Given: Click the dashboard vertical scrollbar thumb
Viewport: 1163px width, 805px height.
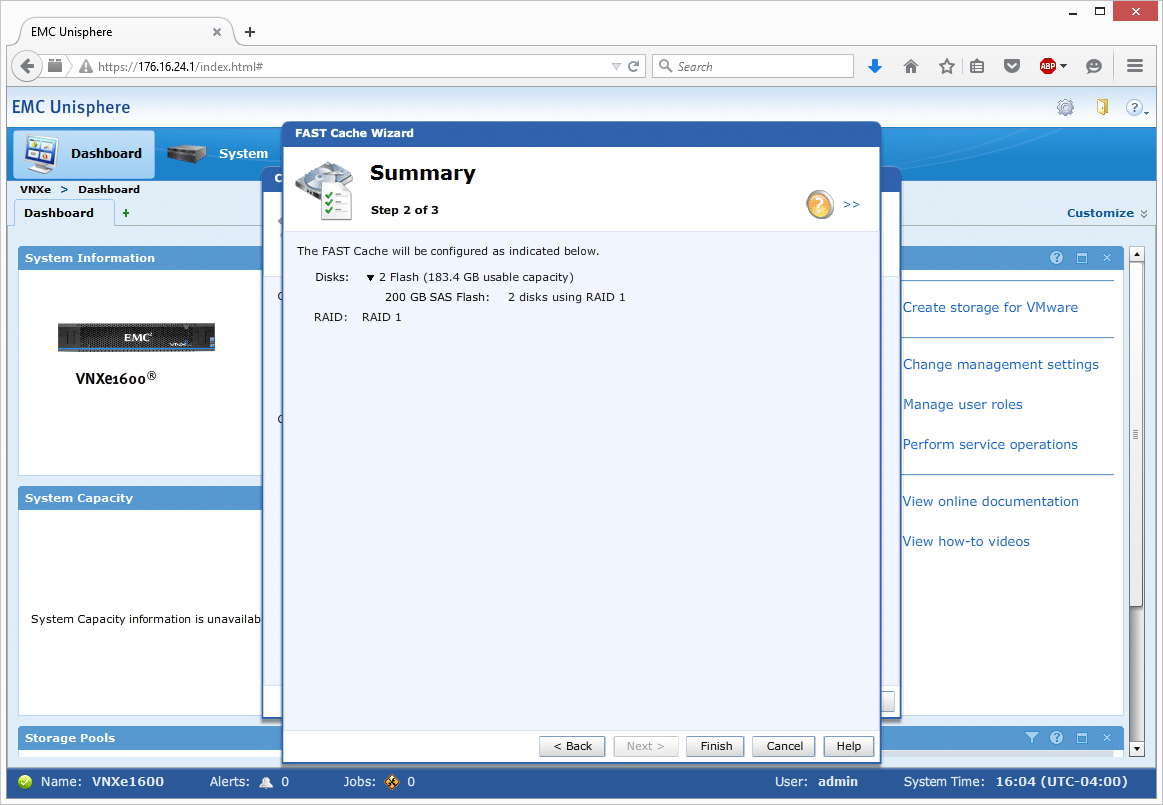Looking at the screenshot, I should [x=1136, y=434].
